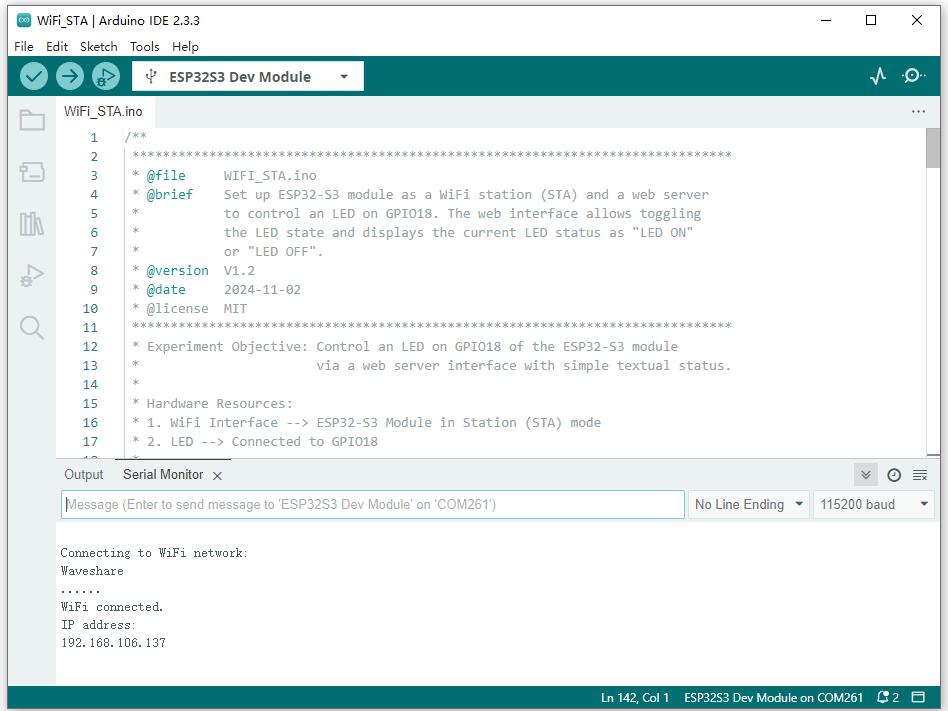Open the Serial Plotter icon
948x711 pixels.
coord(878,77)
